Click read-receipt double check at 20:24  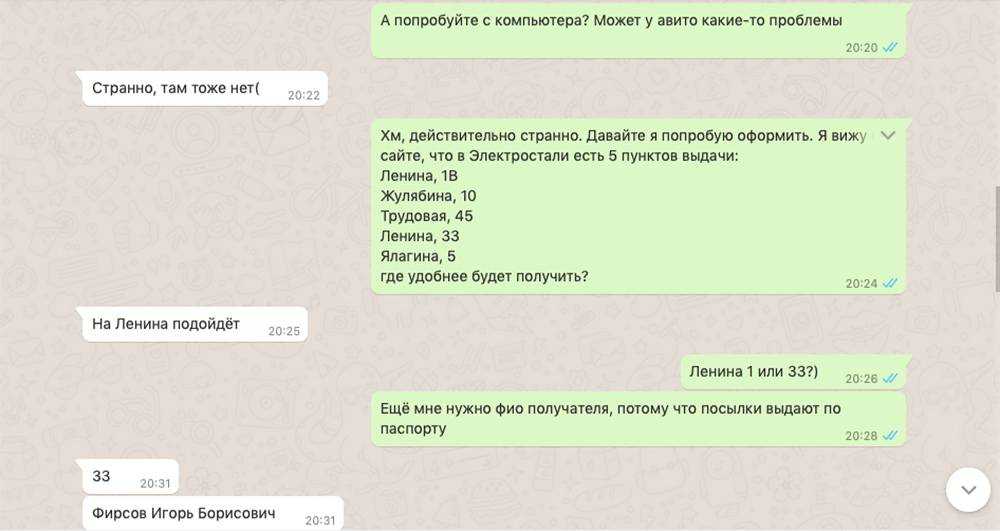[890, 284]
